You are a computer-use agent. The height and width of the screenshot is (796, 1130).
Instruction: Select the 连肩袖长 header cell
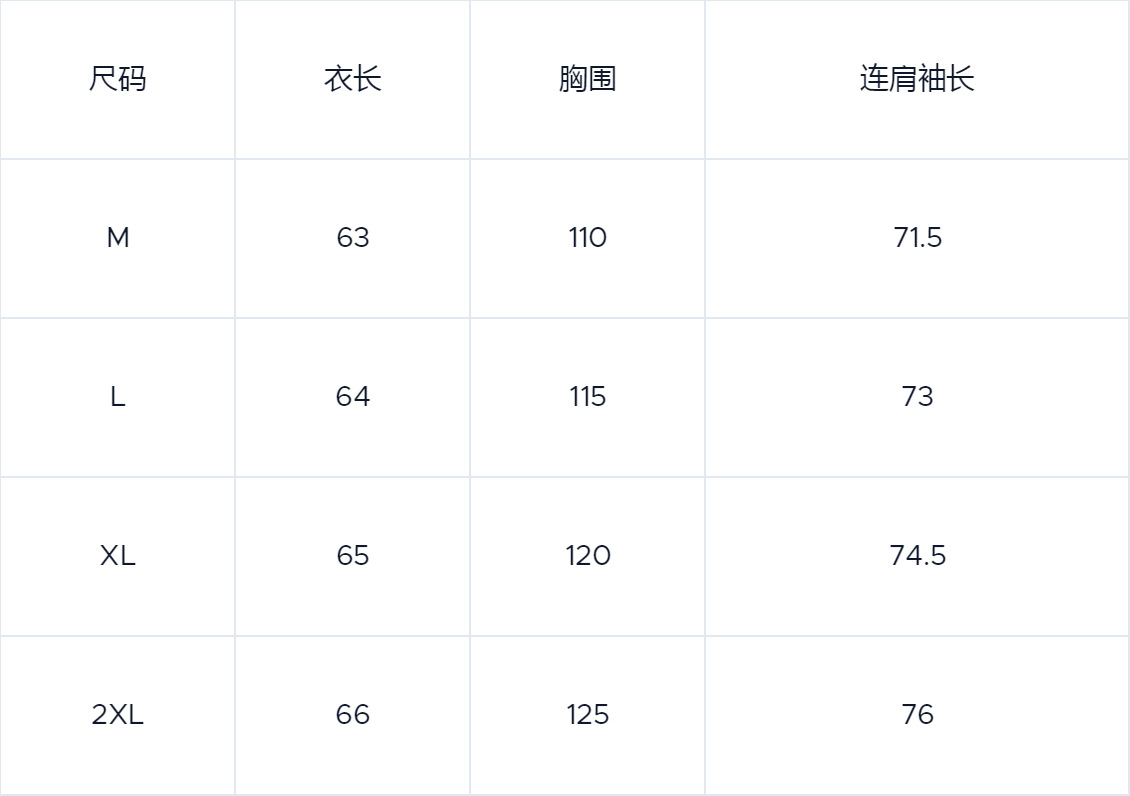tap(917, 79)
